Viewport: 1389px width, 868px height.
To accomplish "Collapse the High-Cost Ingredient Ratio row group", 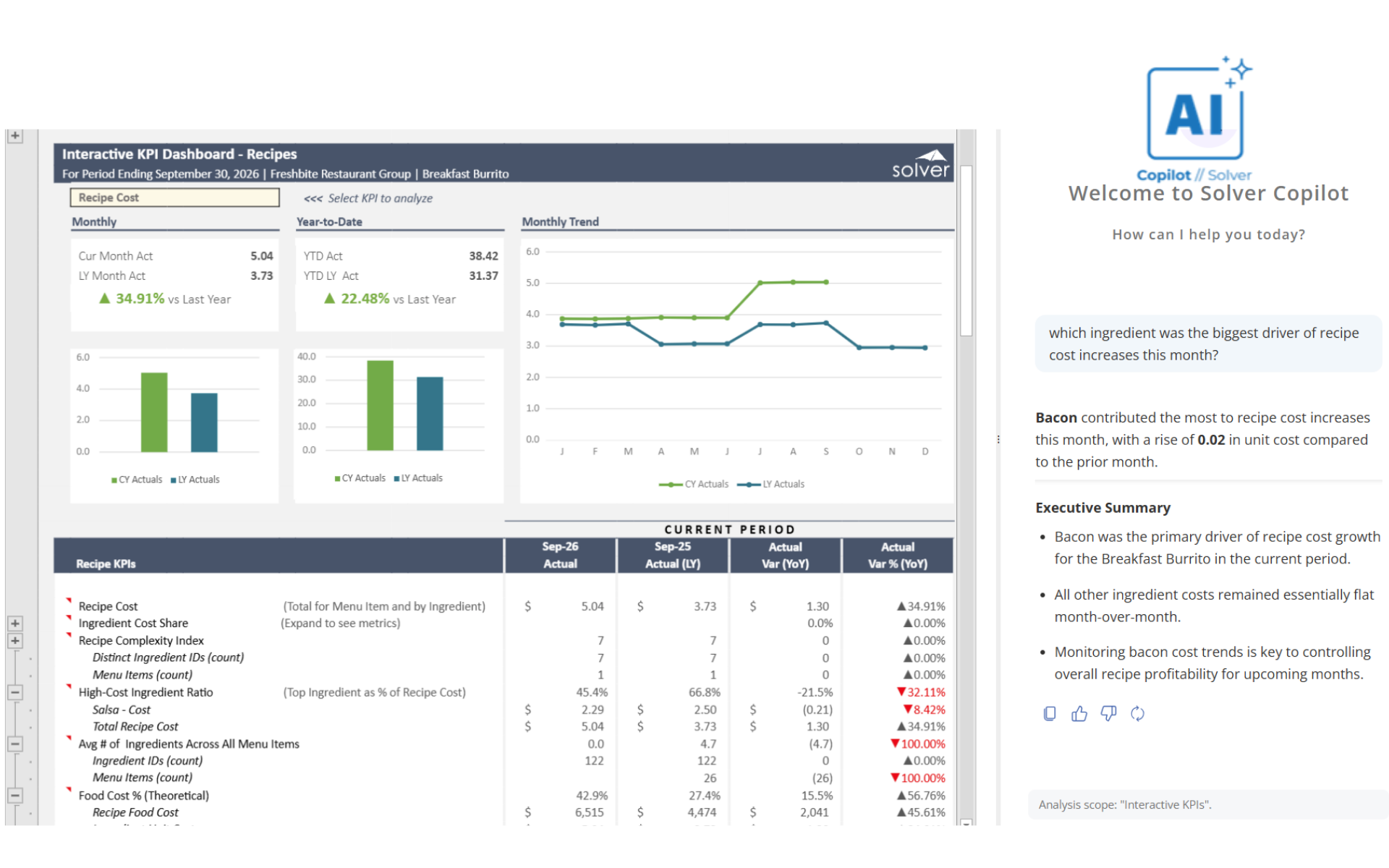I will [15, 692].
